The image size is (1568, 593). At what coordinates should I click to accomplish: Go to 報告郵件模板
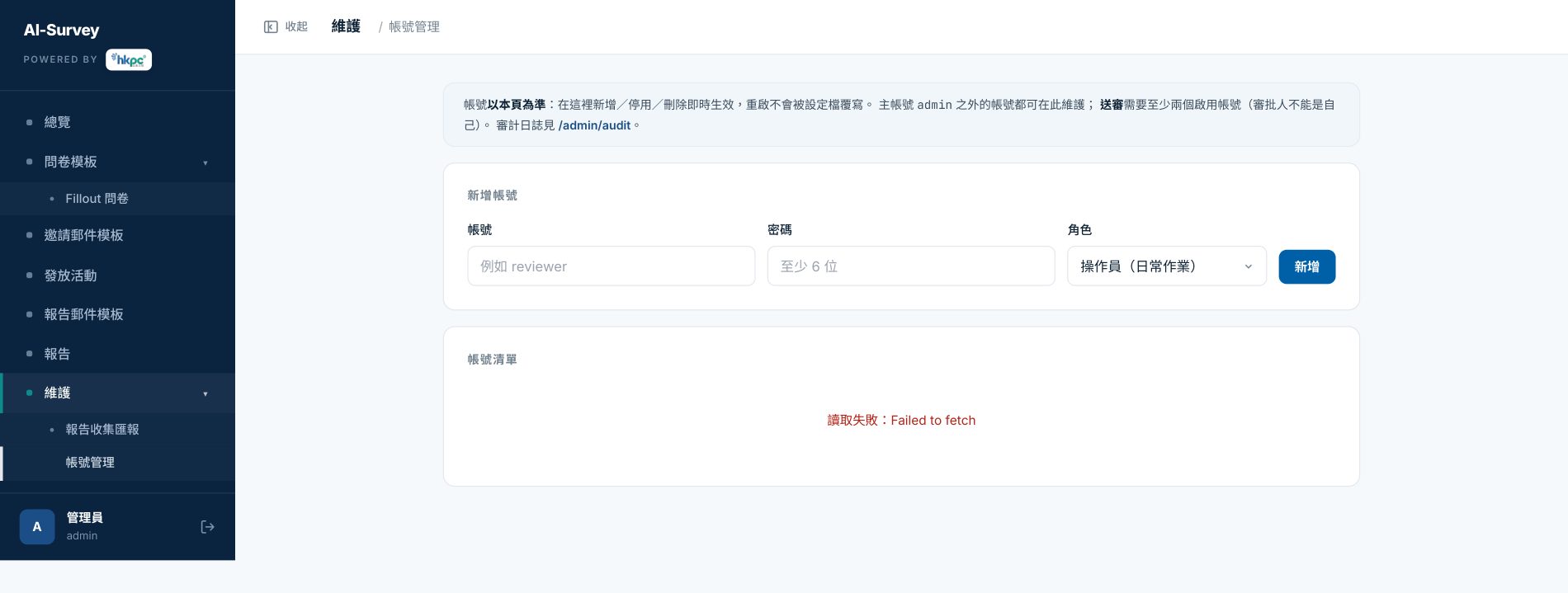117,314
